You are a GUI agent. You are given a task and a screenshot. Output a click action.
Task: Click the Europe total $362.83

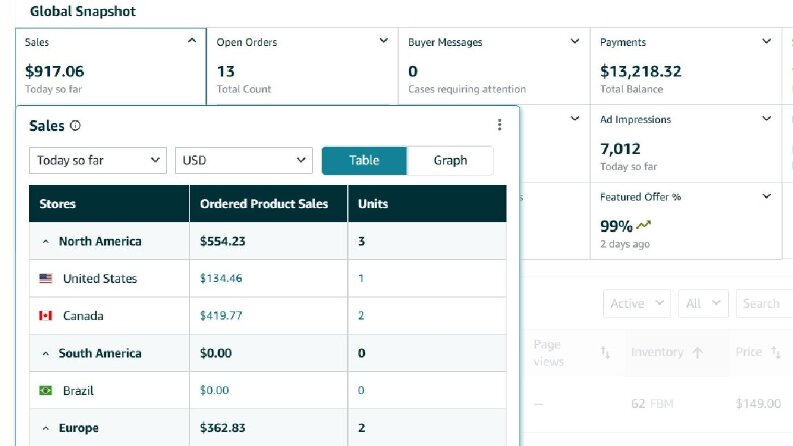point(223,428)
